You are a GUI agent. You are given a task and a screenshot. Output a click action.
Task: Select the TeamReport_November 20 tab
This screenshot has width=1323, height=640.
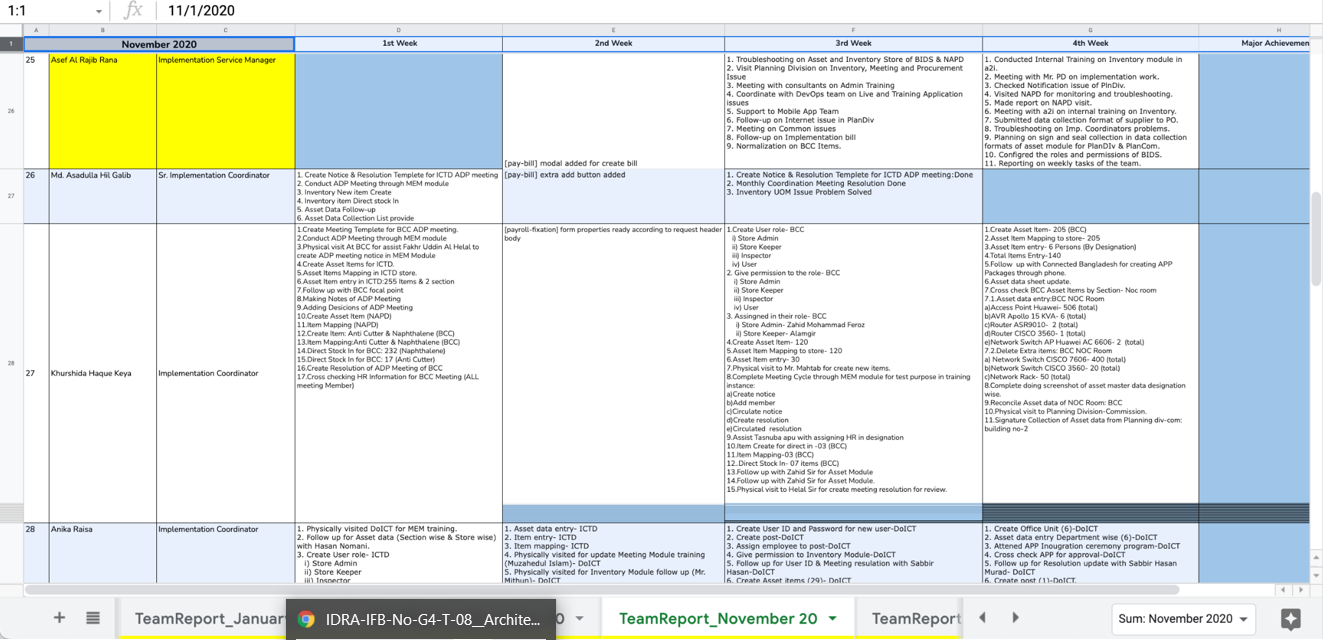pyautogui.click(x=718, y=619)
